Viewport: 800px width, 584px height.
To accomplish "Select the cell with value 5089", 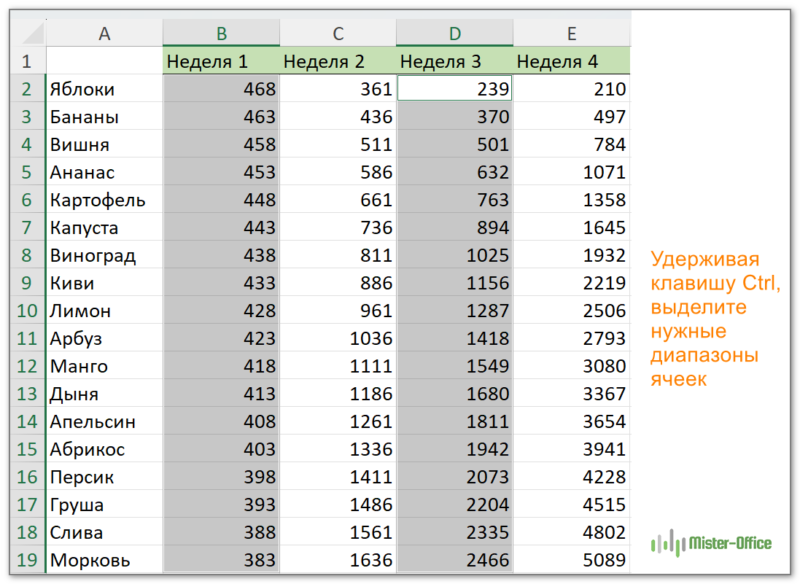I will (x=571, y=560).
